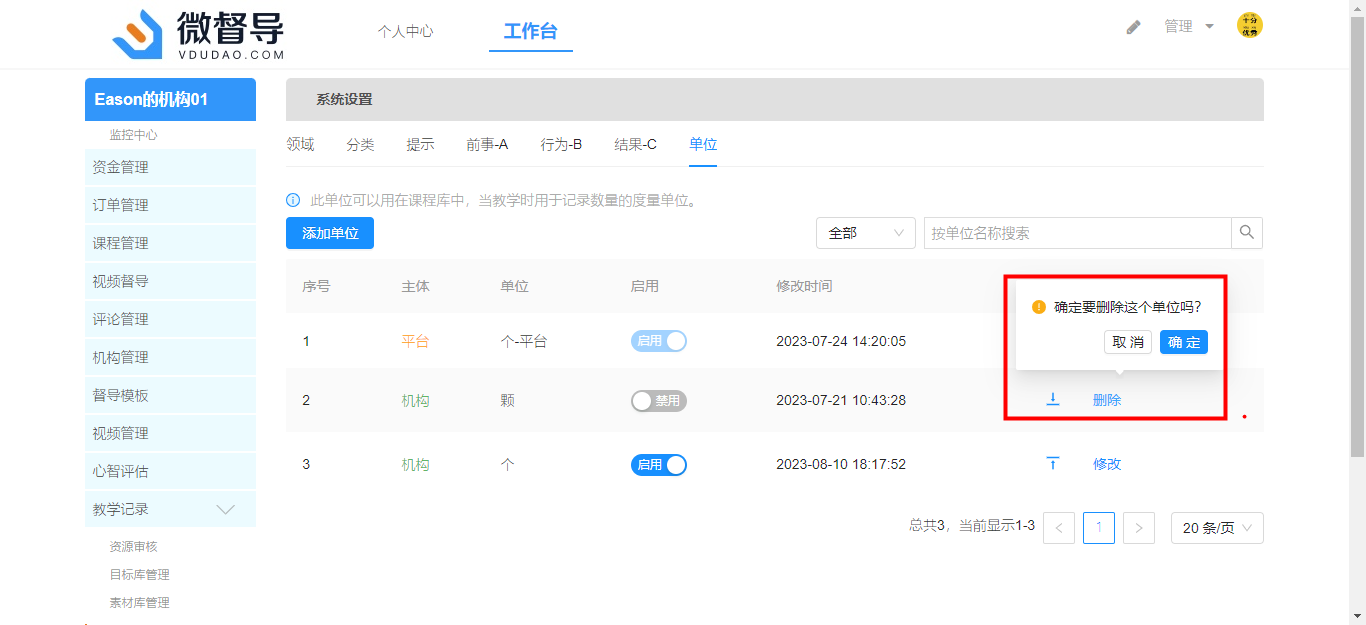Move row 2 down with arrow icon
The image size is (1366, 625).
(x=1052, y=399)
